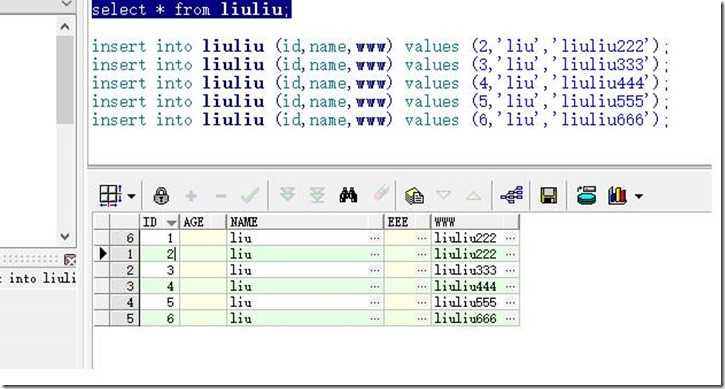This screenshot has height=389, width=725.
Task: Click the insert line with 'liuliu333'
Action: tap(380, 65)
